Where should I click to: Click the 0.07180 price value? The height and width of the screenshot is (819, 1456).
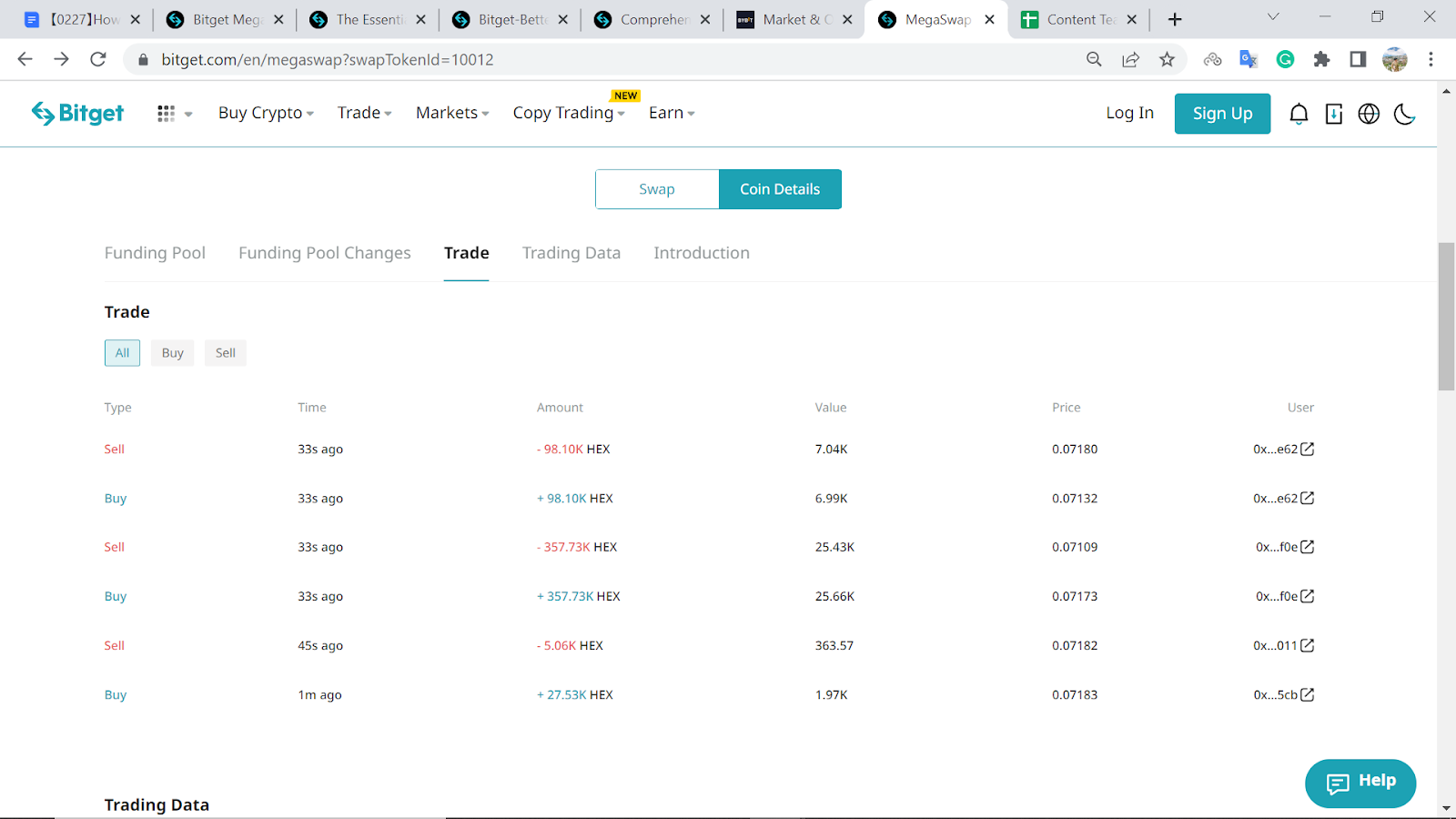tap(1075, 449)
